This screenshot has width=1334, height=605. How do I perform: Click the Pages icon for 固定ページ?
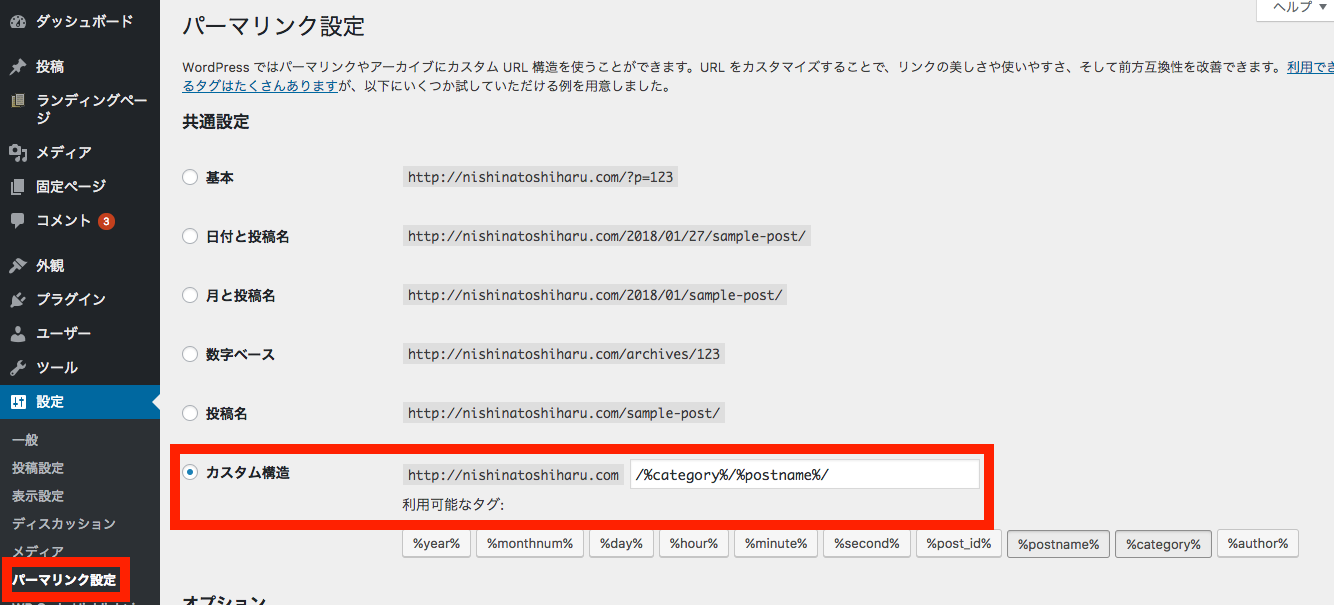[x=18, y=187]
